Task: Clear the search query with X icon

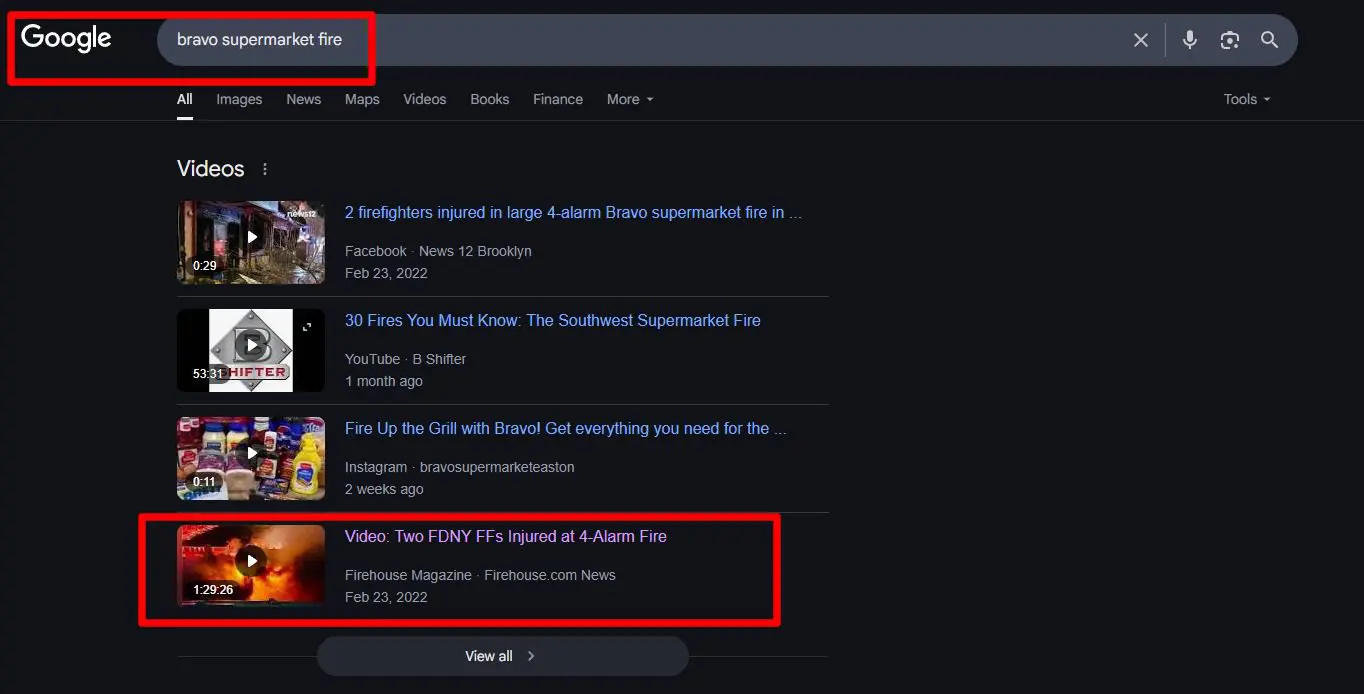Action: pos(1140,40)
